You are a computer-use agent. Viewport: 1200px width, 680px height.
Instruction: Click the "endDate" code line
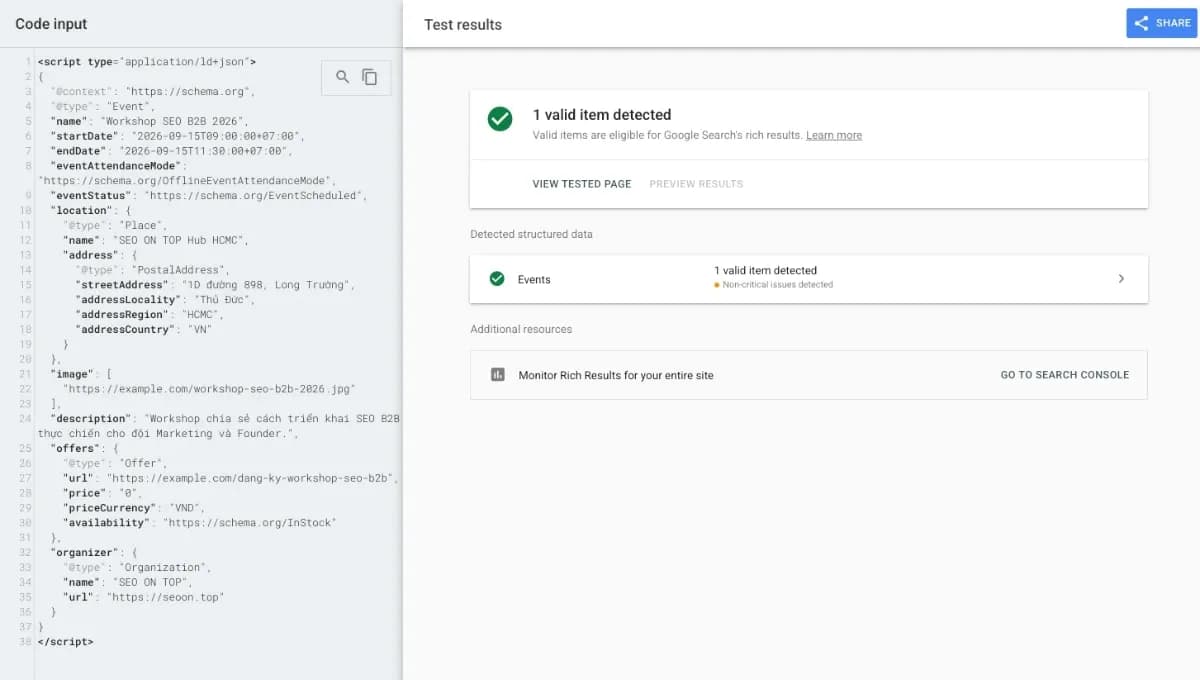[171, 151]
